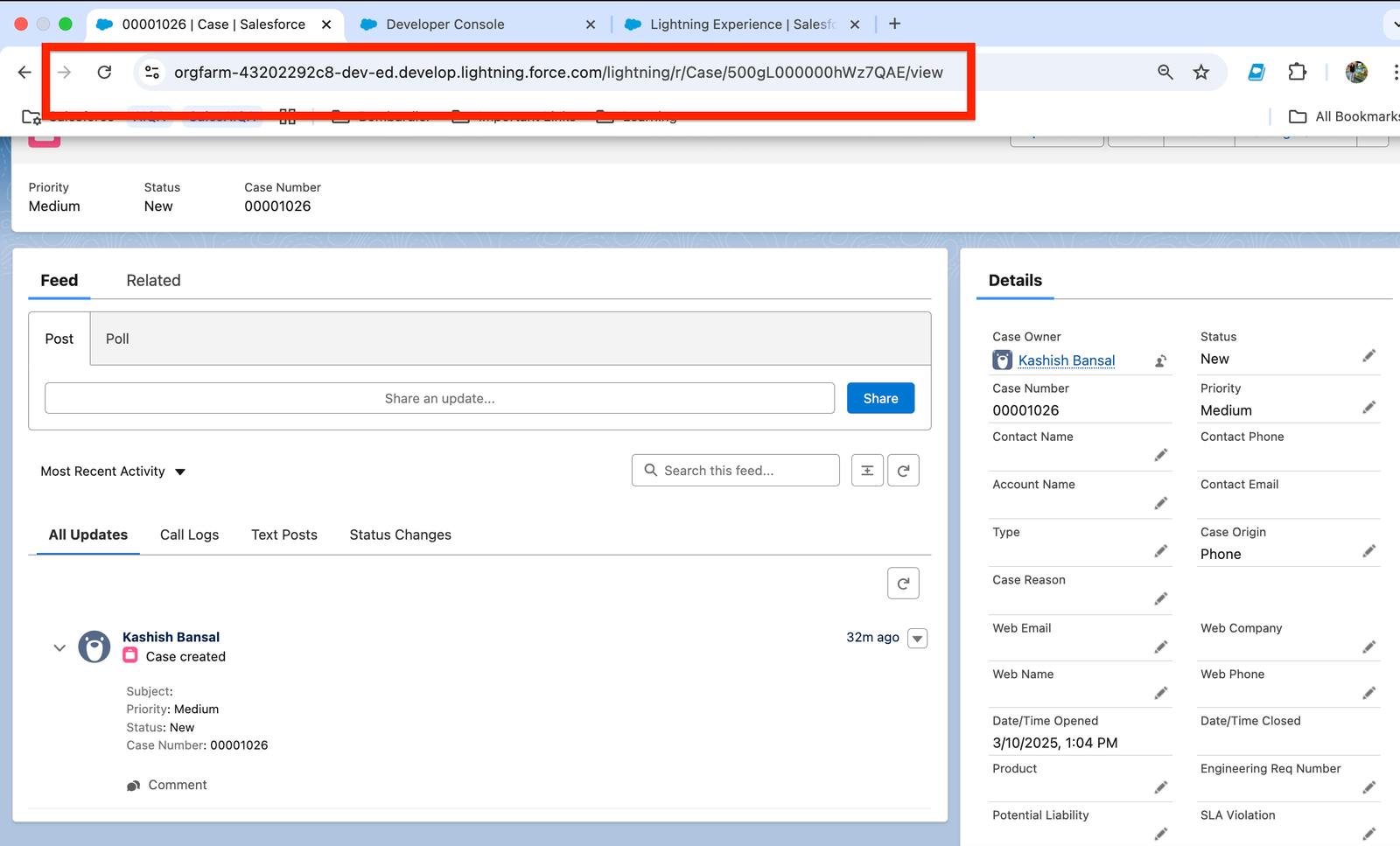Open the browser extensions puzzle icon
Image resolution: width=1400 pixels, height=846 pixels.
coord(1297,72)
